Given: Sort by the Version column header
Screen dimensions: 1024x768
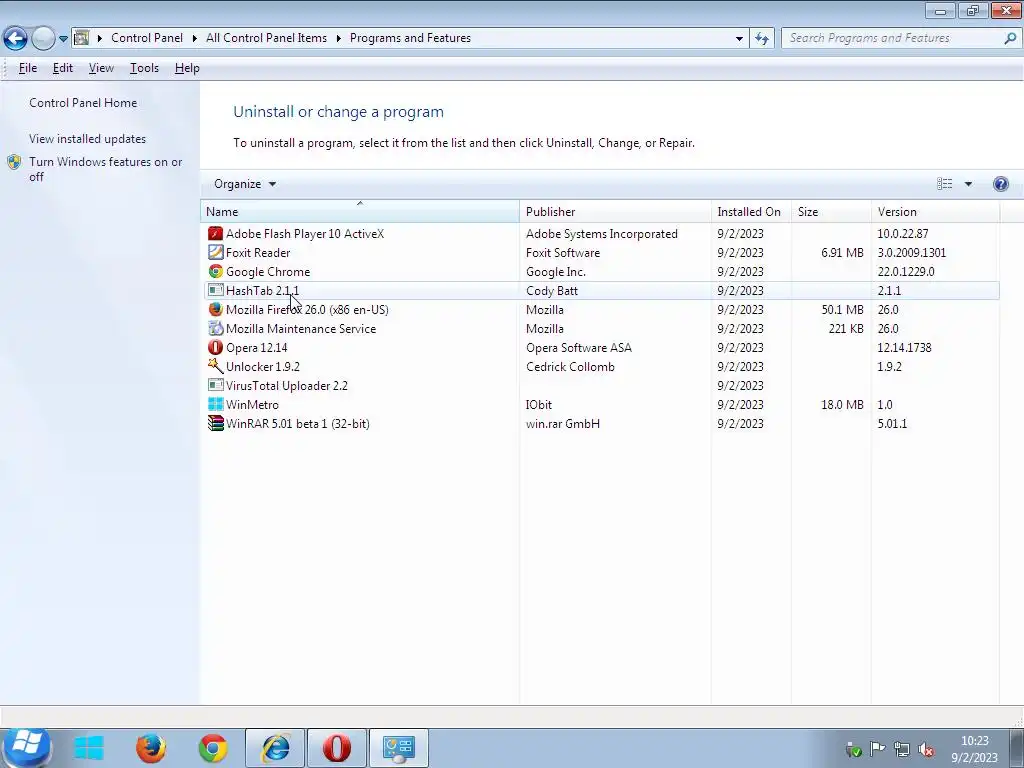Looking at the screenshot, I should (x=935, y=212).
